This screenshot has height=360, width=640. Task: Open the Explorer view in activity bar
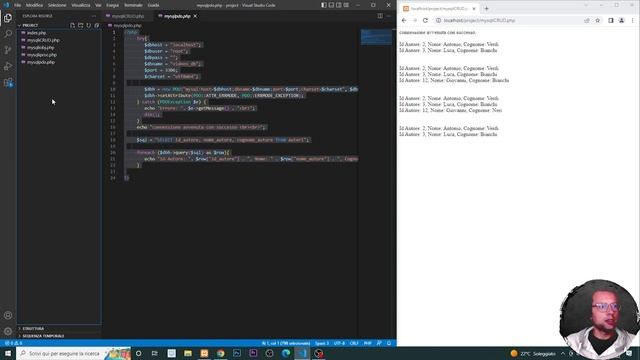point(8,18)
